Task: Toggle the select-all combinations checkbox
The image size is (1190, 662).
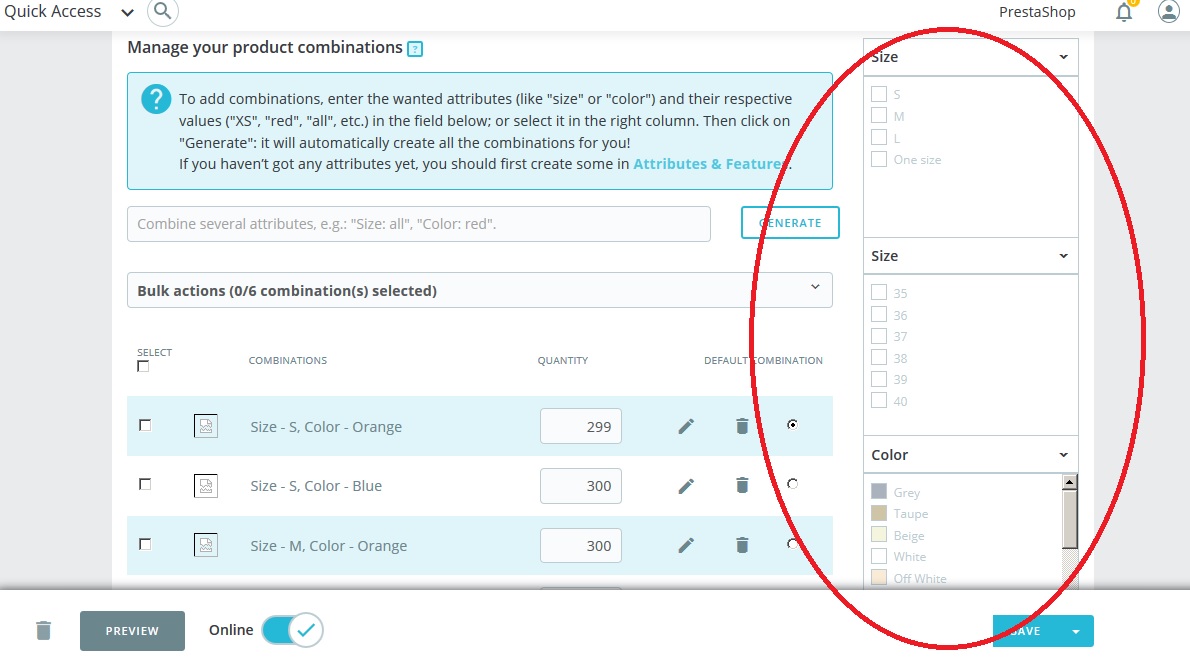Action: point(143,366)
